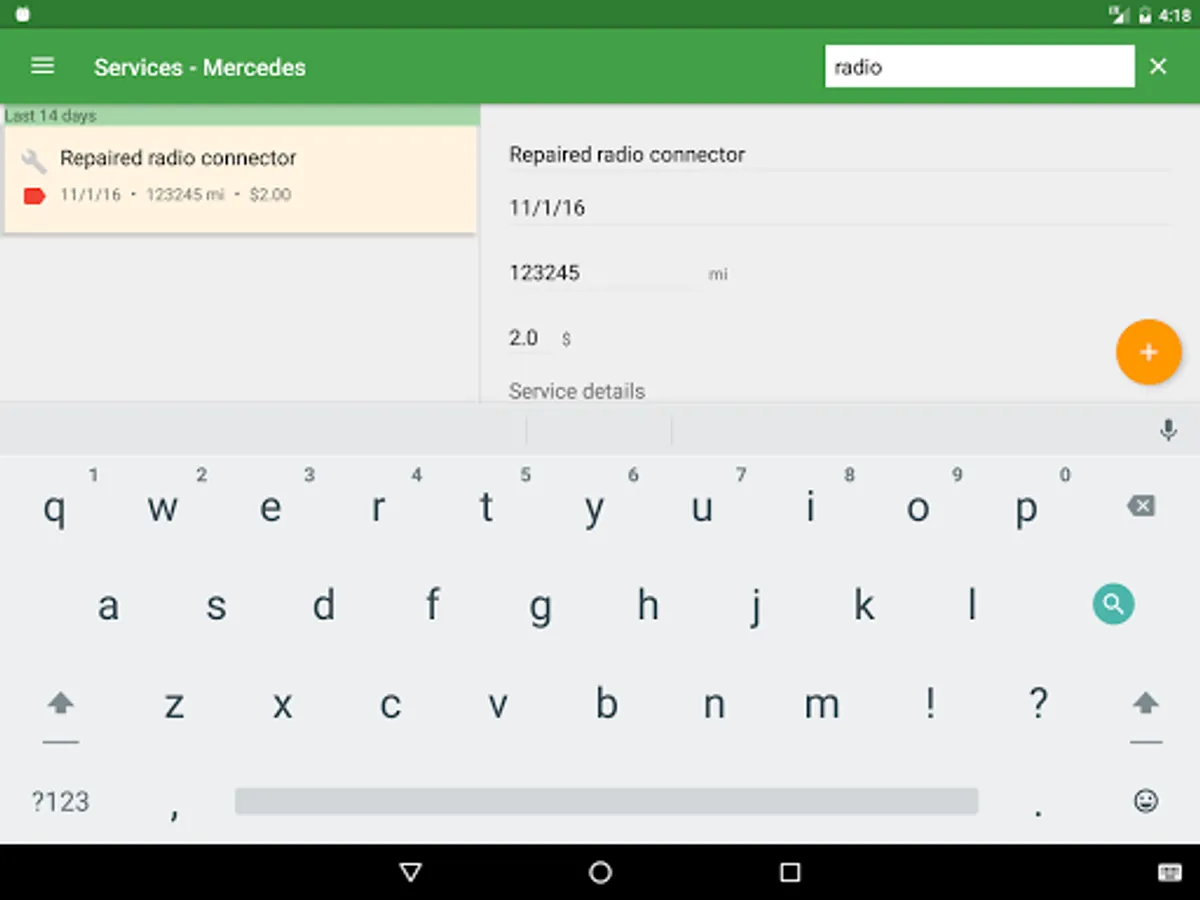
Task: Tap the Android home button
Action: (x=600, y=872)
